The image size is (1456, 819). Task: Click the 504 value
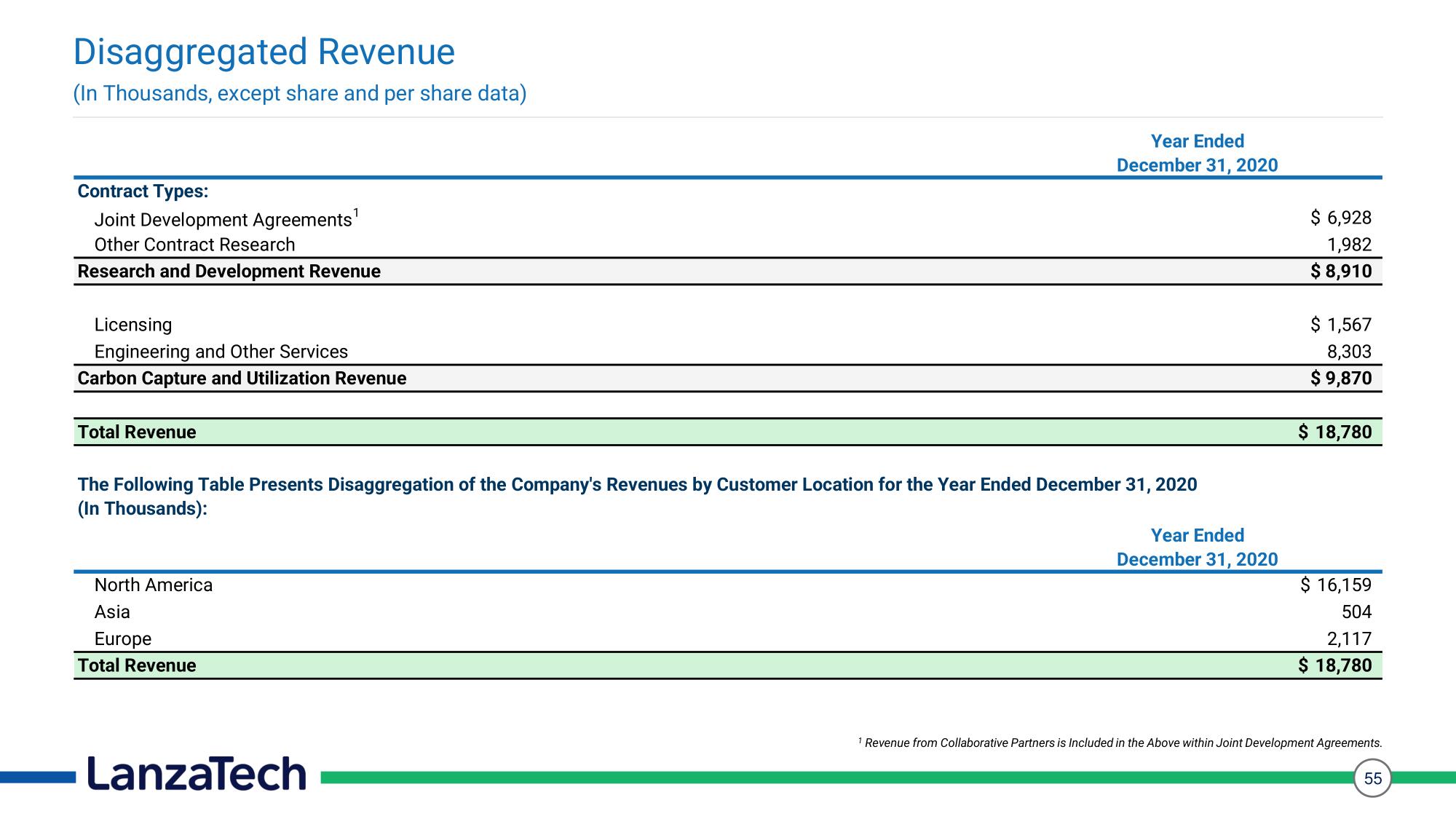(1356, 612)
